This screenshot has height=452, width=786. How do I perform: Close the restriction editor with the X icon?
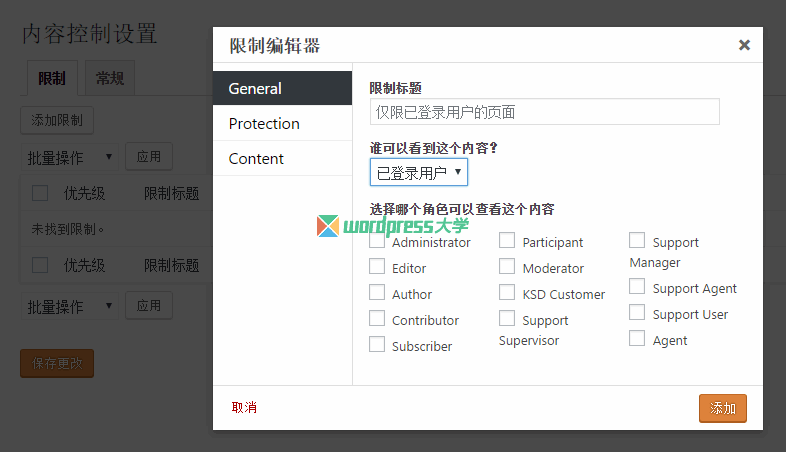pyautogui.click(x=744, y=45)
